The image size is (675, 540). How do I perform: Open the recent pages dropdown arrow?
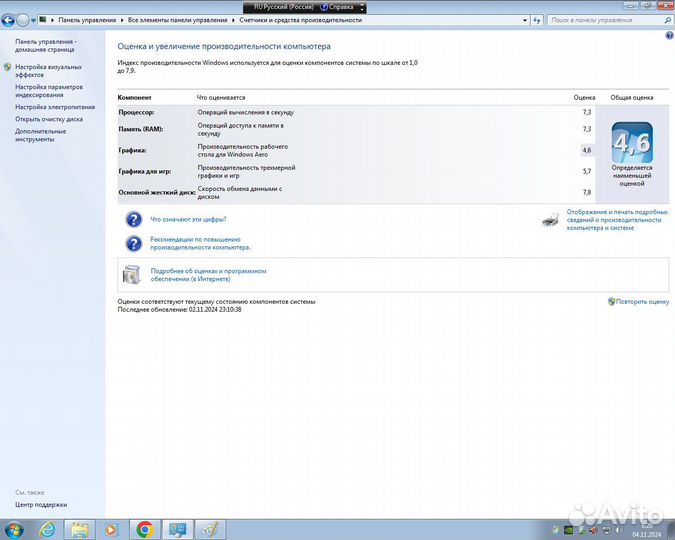click(x=33, y=20)
